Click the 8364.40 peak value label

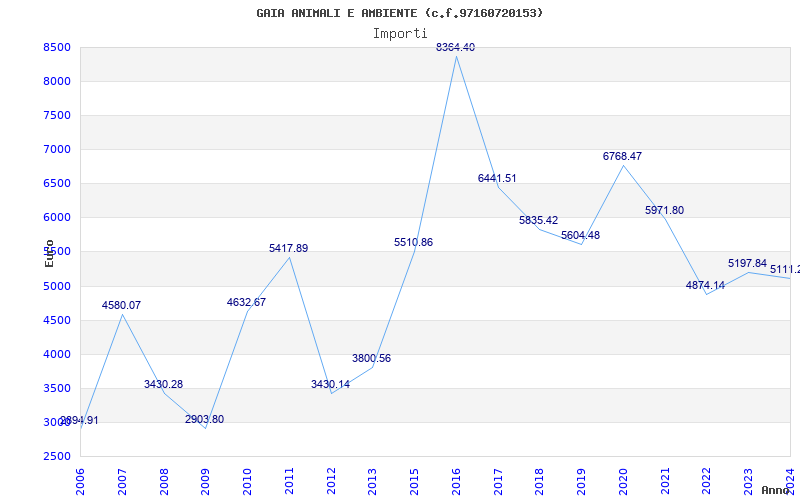pos(456,47)
